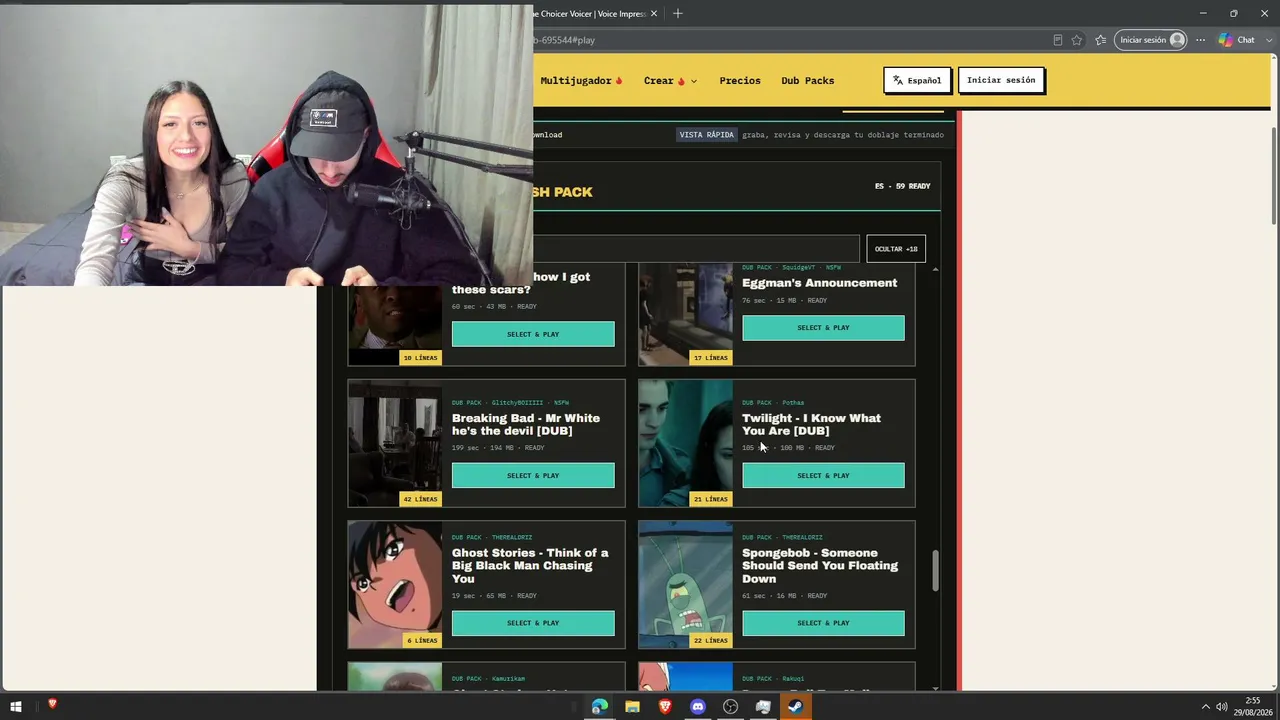Select & Play Eggman's Announcement
Image resolution: width=1280 pixels, height=720 pixels.
pyautogui.click(x=823, y=328)
